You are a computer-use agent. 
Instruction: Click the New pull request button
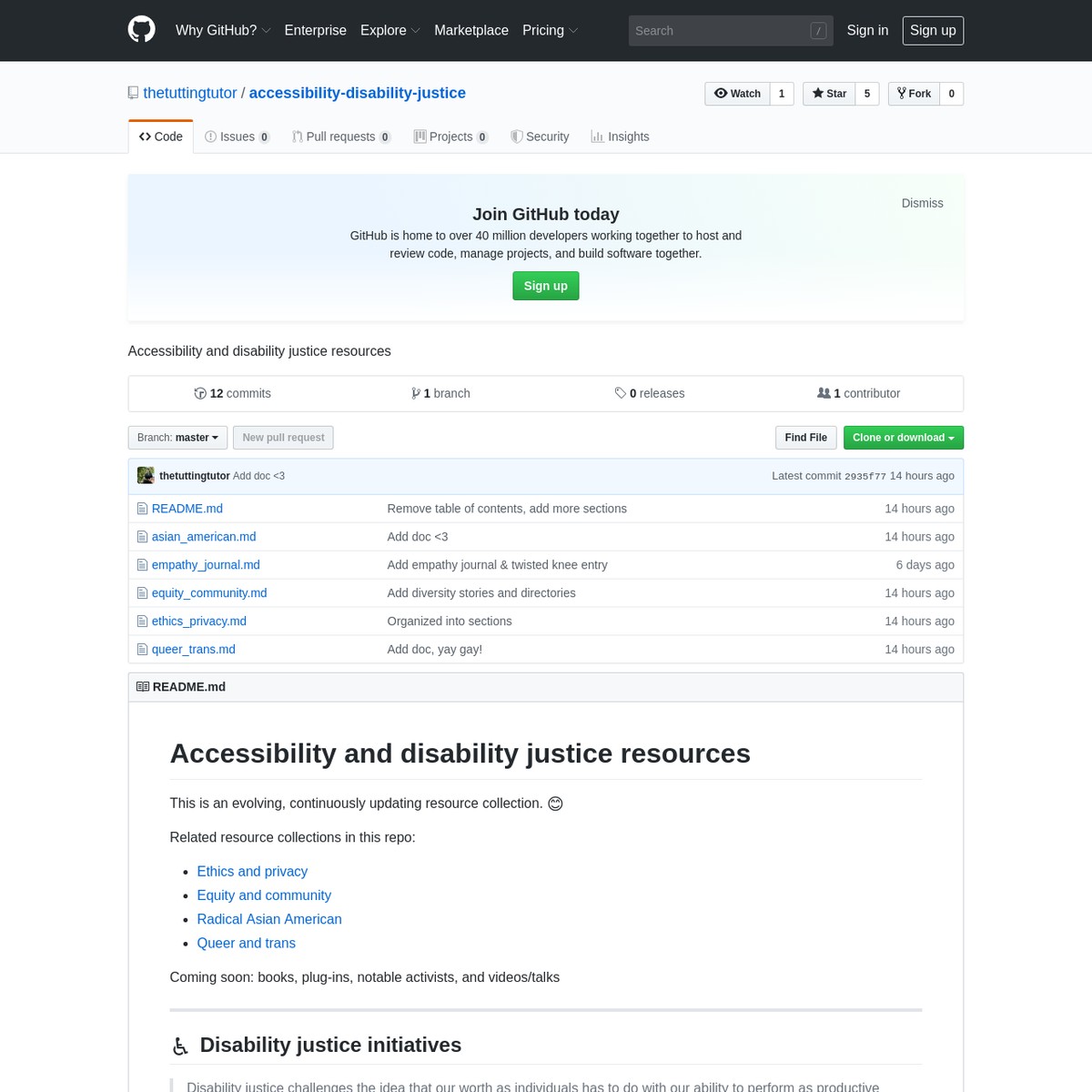pos(283,438)
